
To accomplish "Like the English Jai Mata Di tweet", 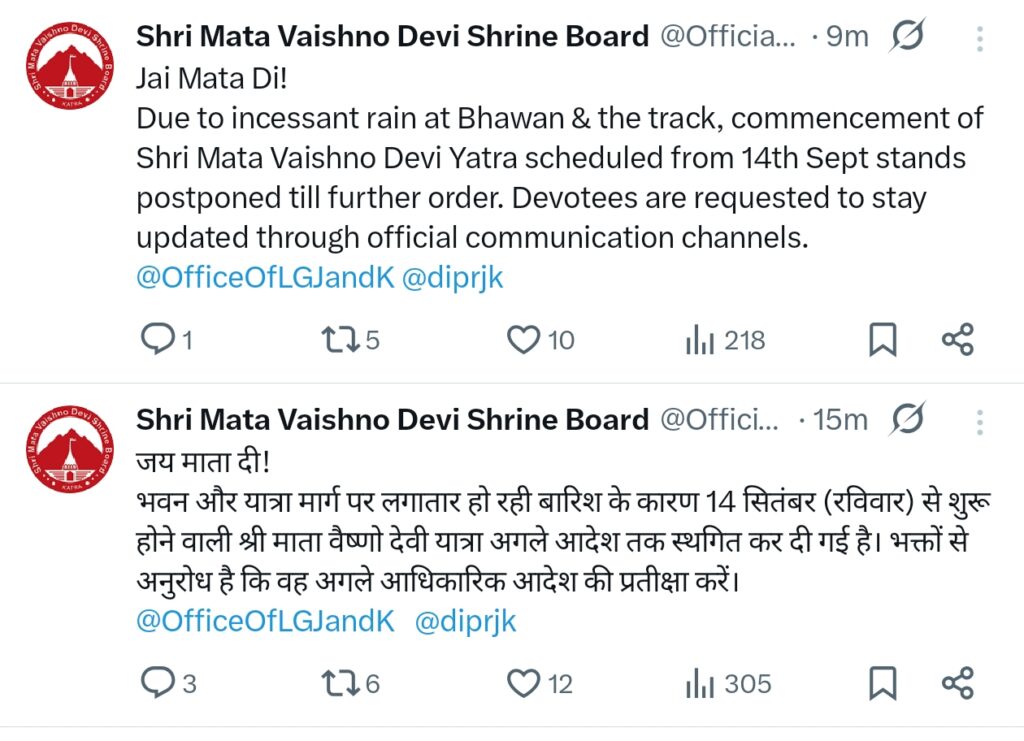I will click(524, 341).
